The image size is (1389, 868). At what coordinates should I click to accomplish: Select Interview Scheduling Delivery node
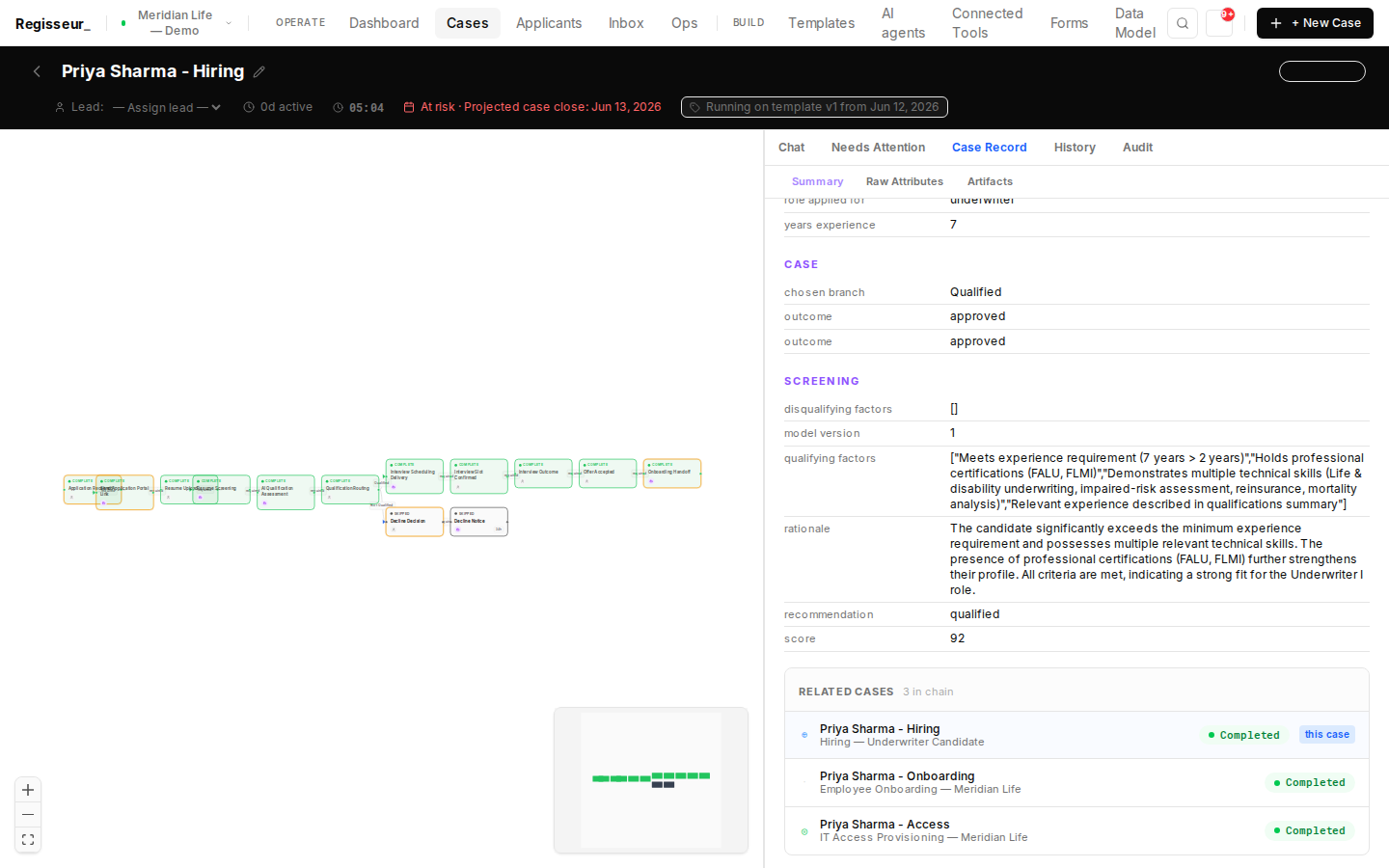tap(415, 476)
